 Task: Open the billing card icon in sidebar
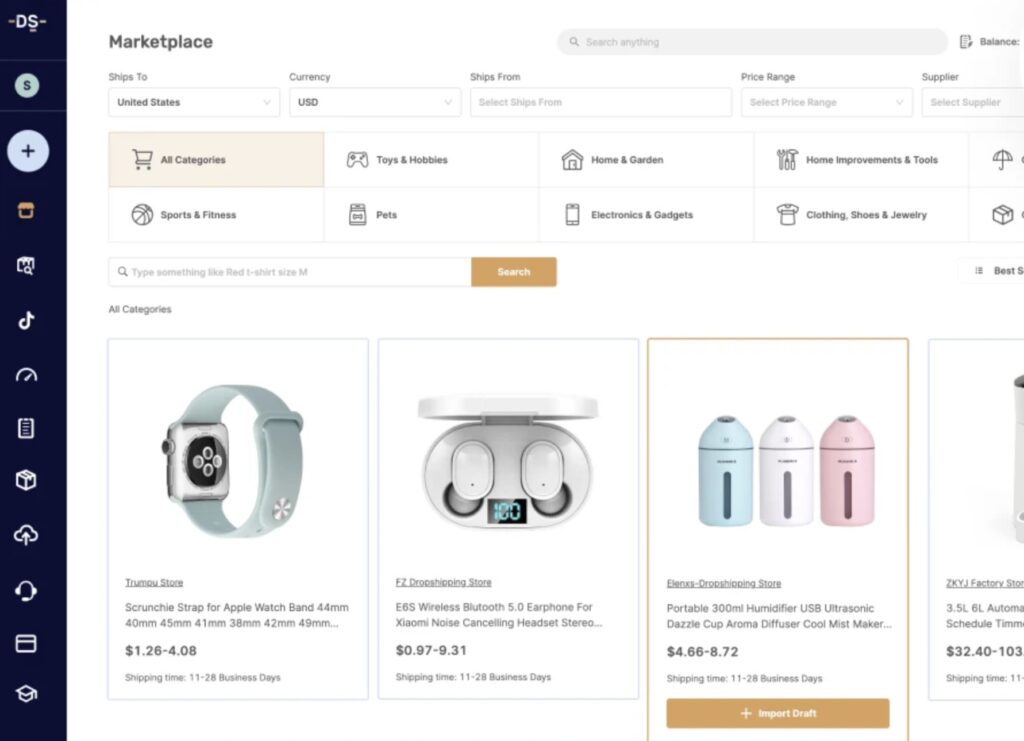pyautogui.click(x=26, y=641)
